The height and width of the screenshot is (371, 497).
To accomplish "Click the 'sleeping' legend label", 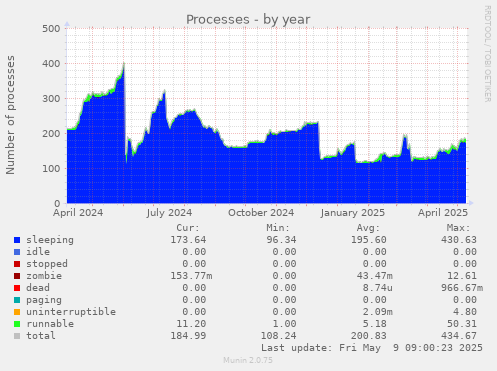I will tap(50, 240).
